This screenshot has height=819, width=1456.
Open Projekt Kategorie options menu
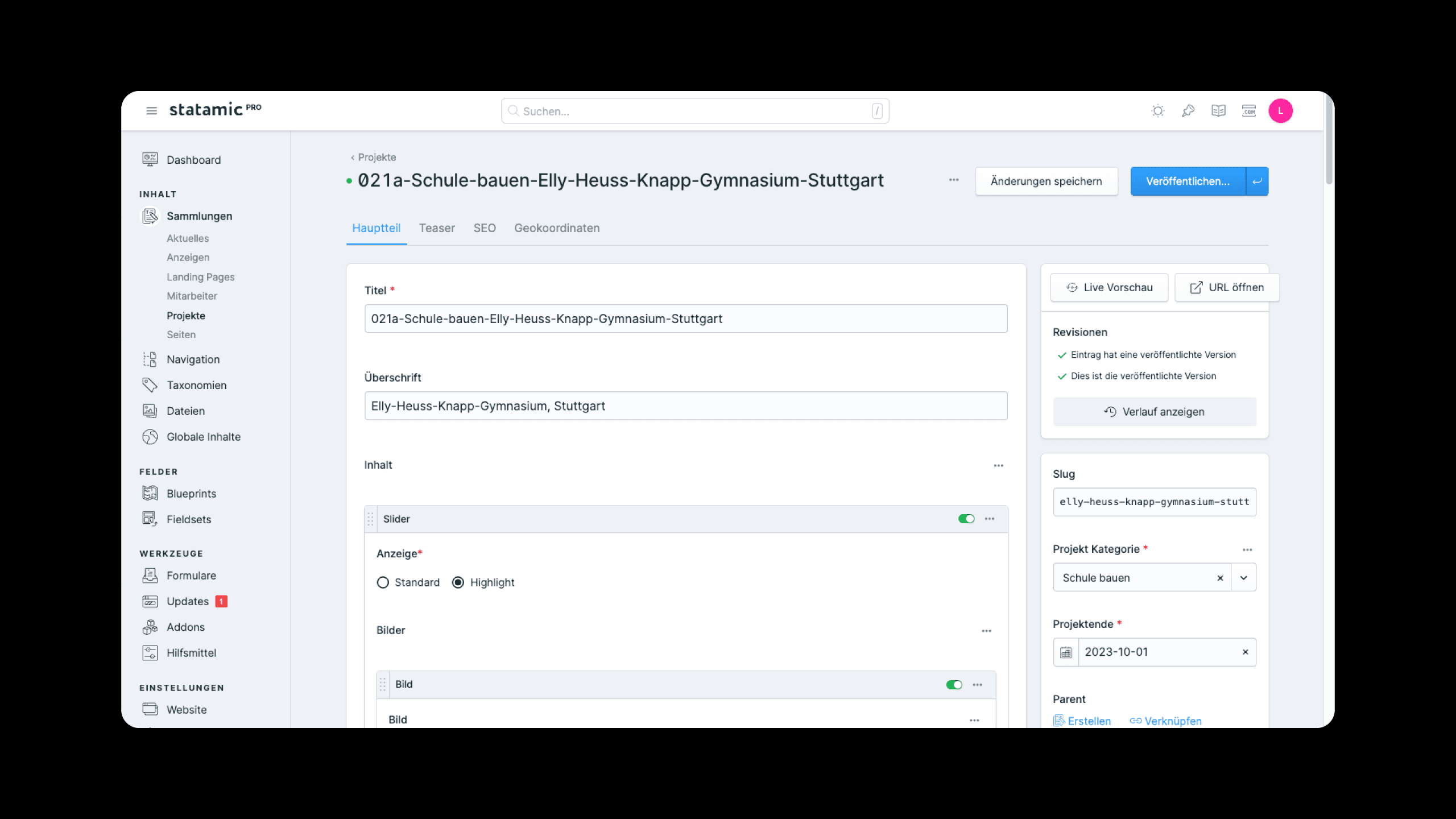(1247, 550)
